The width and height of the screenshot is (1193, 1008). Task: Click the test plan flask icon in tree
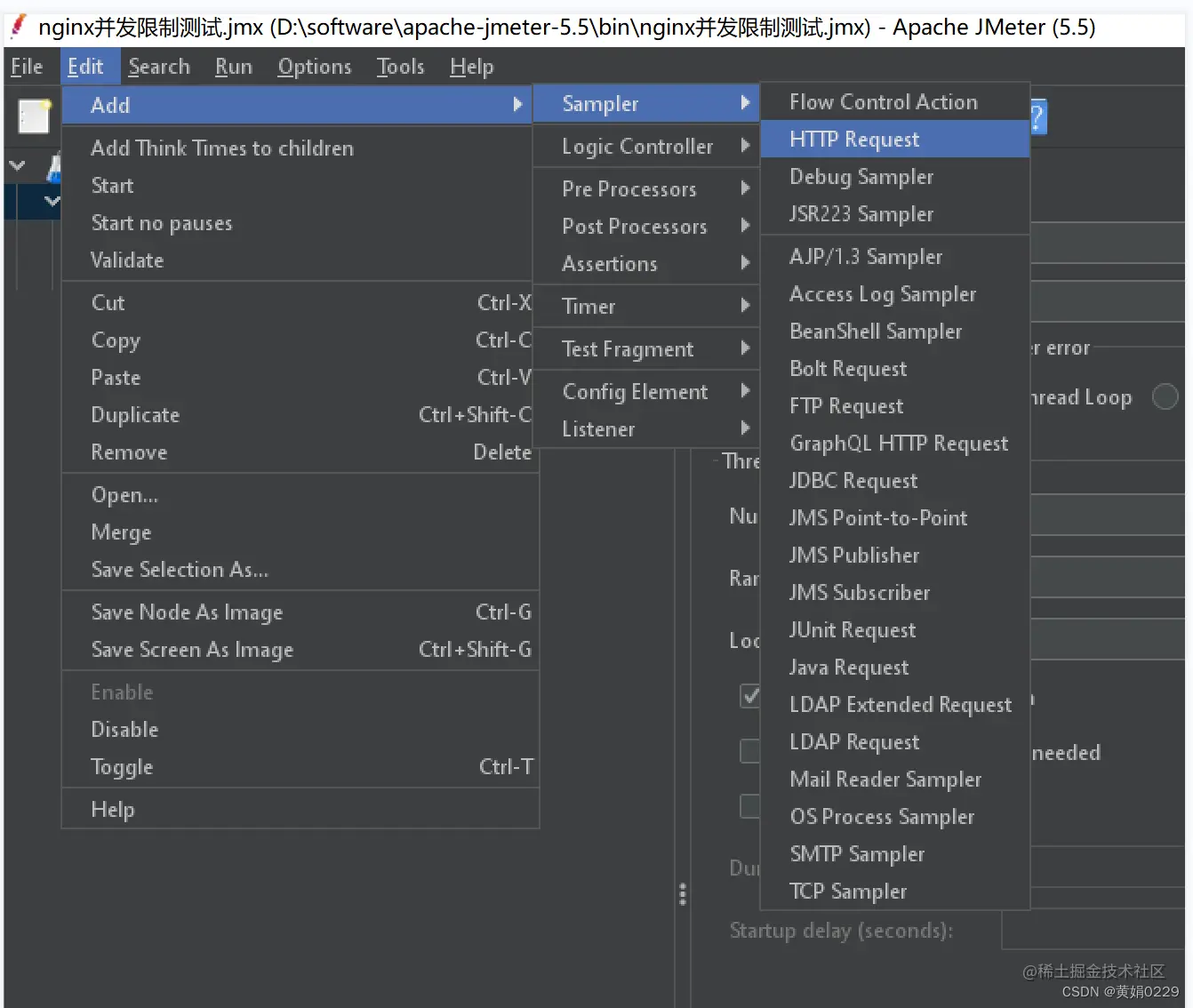tap(55, 167)
